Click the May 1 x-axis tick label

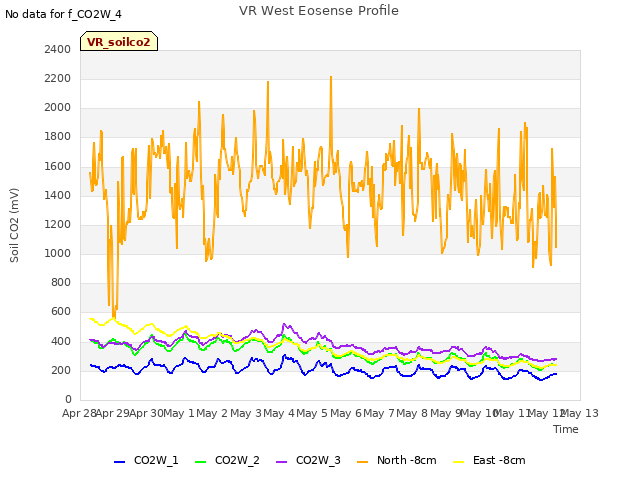click(179, 413)
